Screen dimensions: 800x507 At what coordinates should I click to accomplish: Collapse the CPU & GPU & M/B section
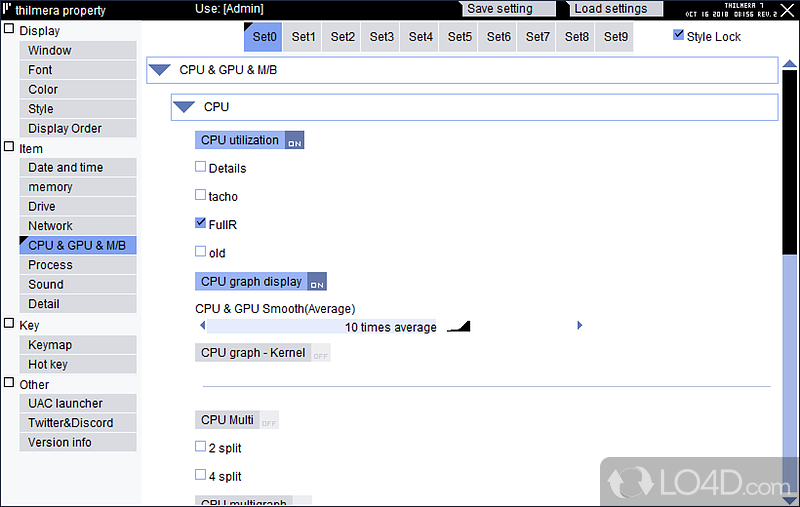(160, 70)
